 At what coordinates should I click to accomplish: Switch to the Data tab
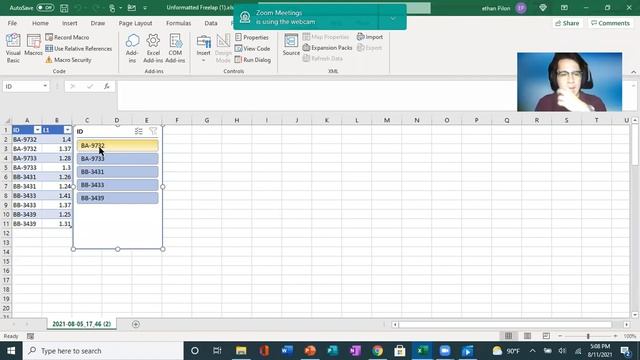(x=211, y=23)
